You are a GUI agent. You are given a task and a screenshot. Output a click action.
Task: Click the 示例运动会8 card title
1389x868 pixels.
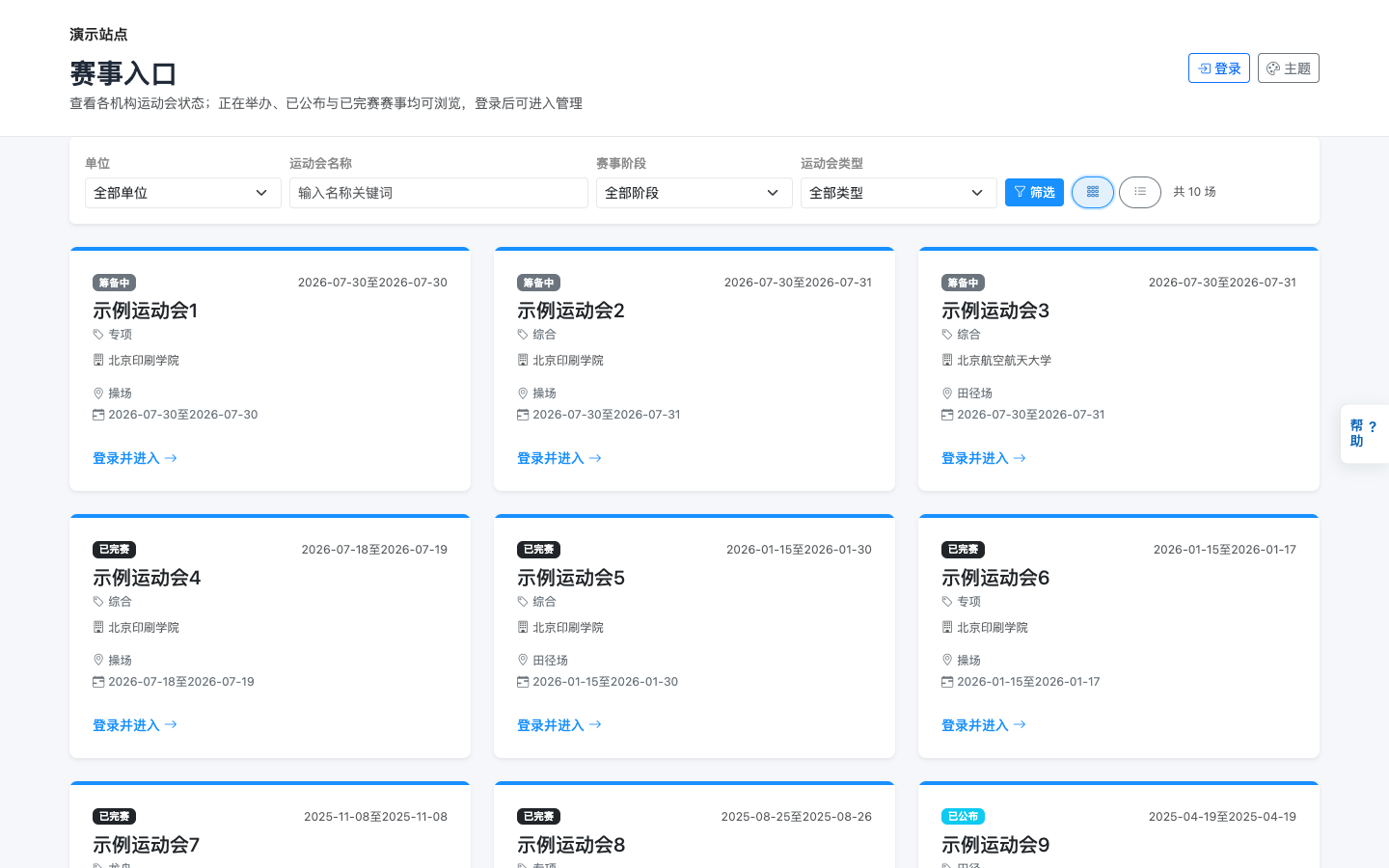pos(571,845)
